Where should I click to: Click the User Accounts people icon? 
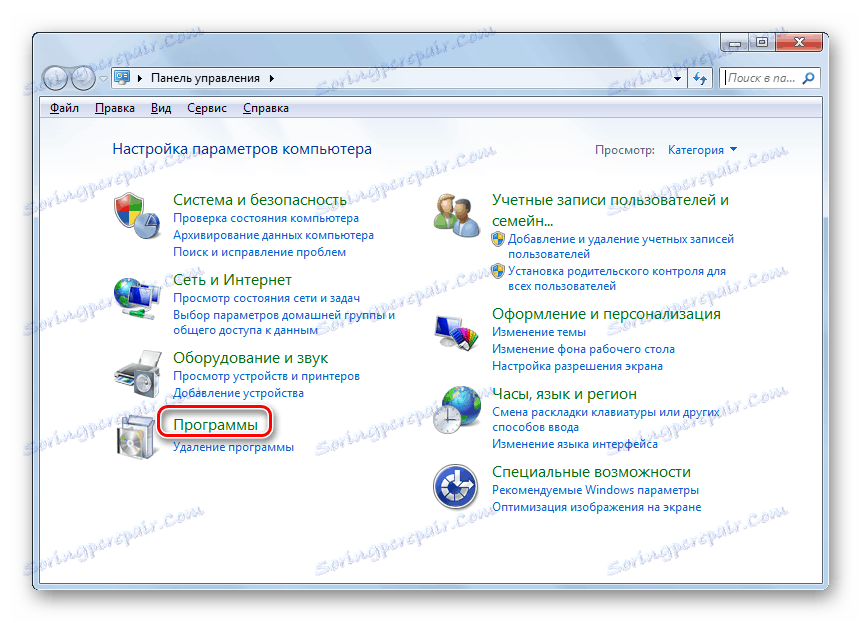456,215
